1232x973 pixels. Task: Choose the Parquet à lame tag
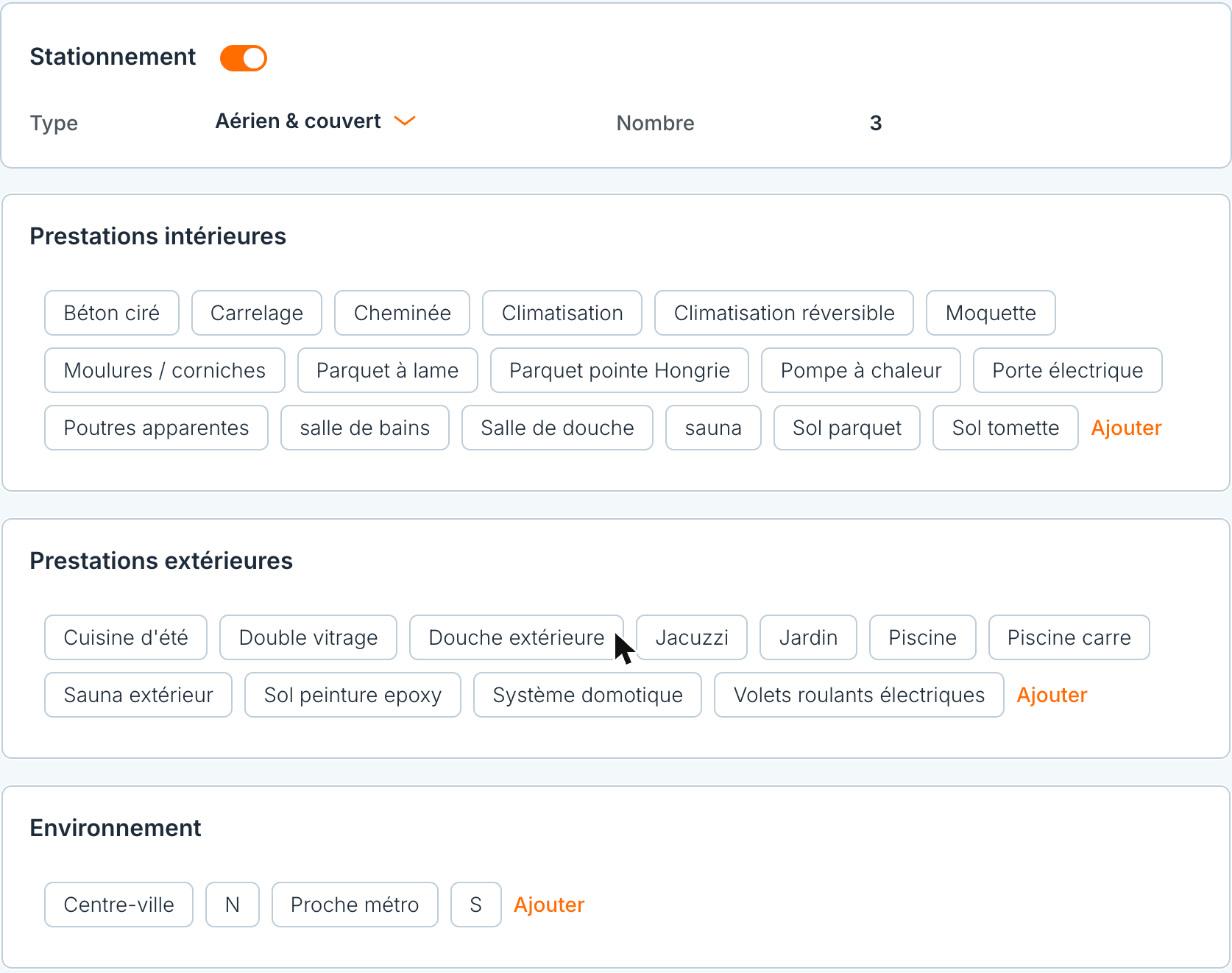[387, 370]
